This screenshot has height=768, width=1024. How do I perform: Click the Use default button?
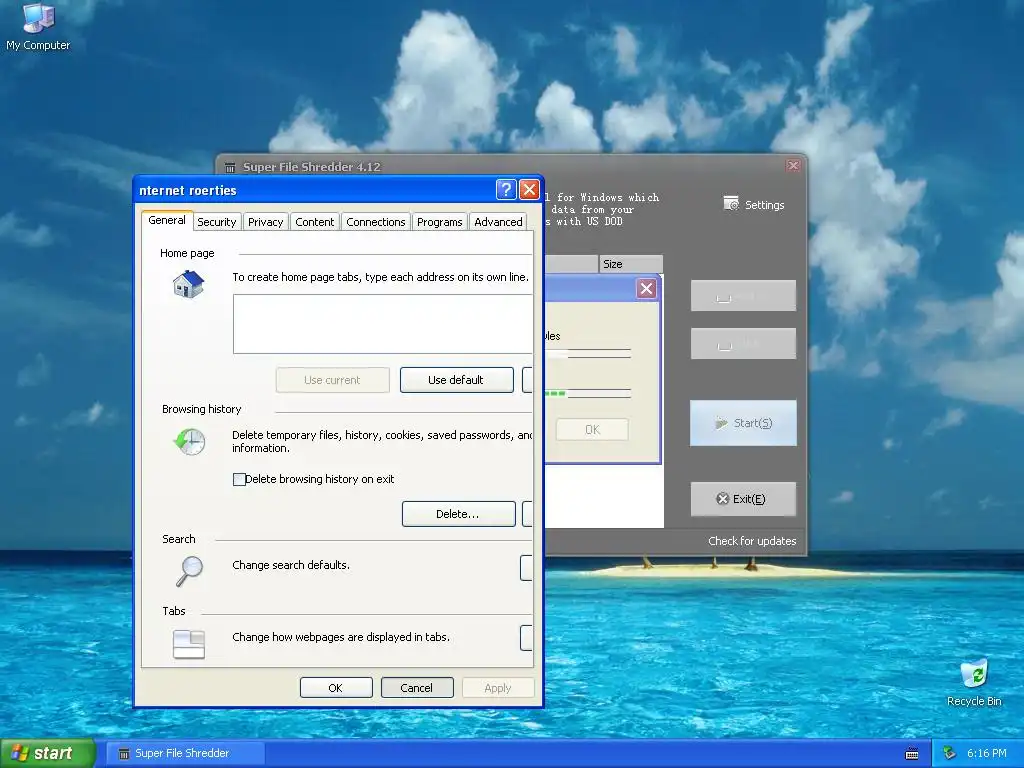click(x=456, y=380)
